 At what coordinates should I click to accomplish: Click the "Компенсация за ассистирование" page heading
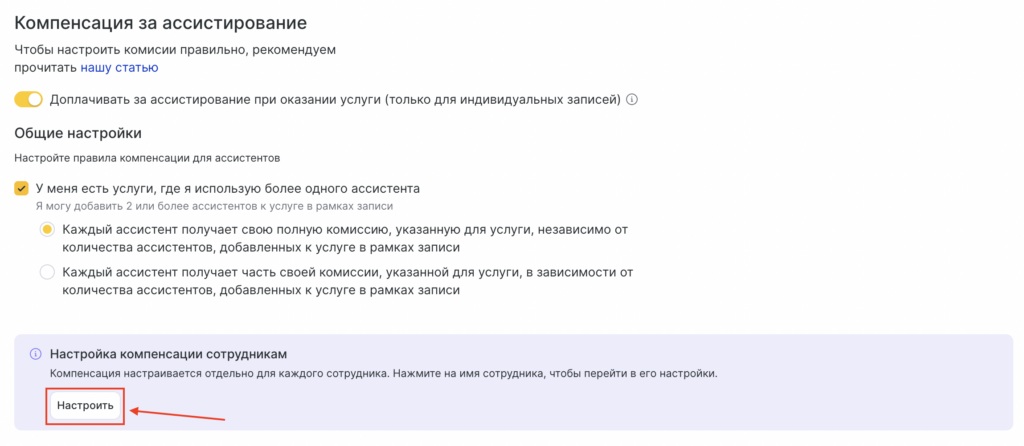[x=160, y=21]
